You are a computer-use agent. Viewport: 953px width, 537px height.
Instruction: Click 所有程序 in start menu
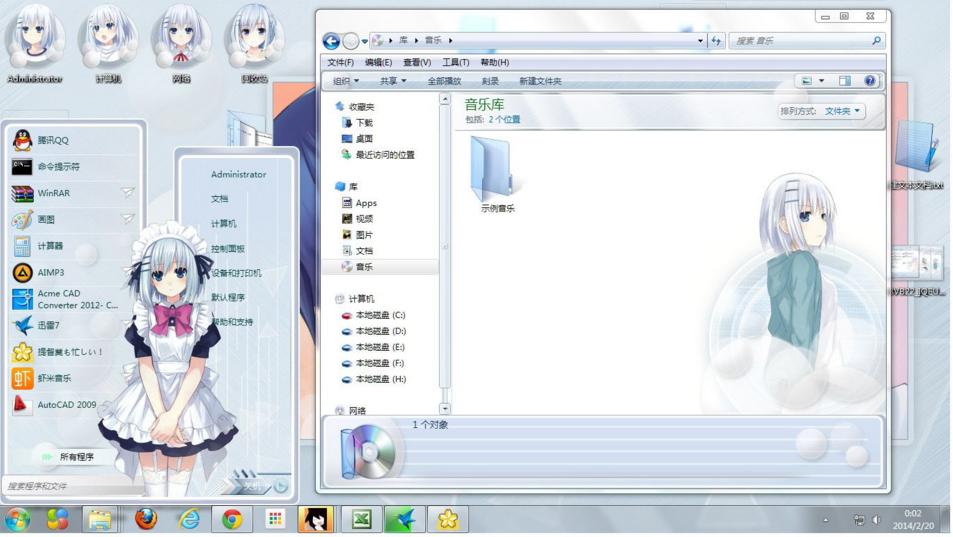tap(77, 457)
